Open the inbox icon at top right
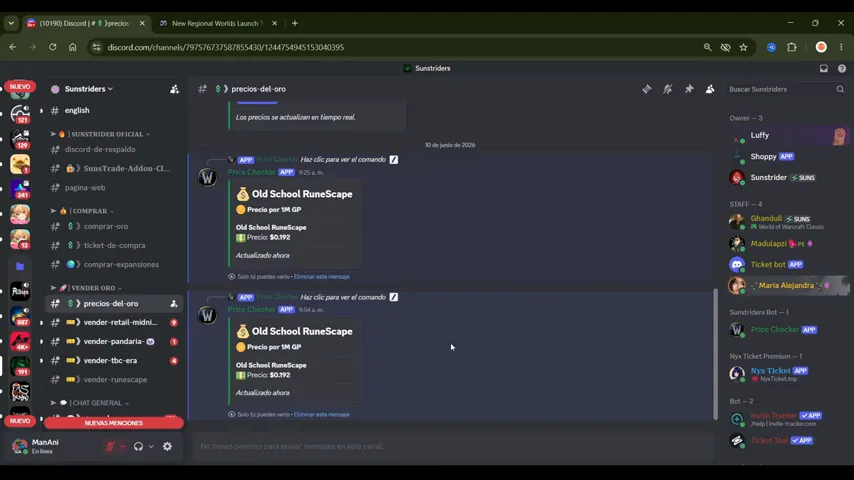 [x=824, y=68]
